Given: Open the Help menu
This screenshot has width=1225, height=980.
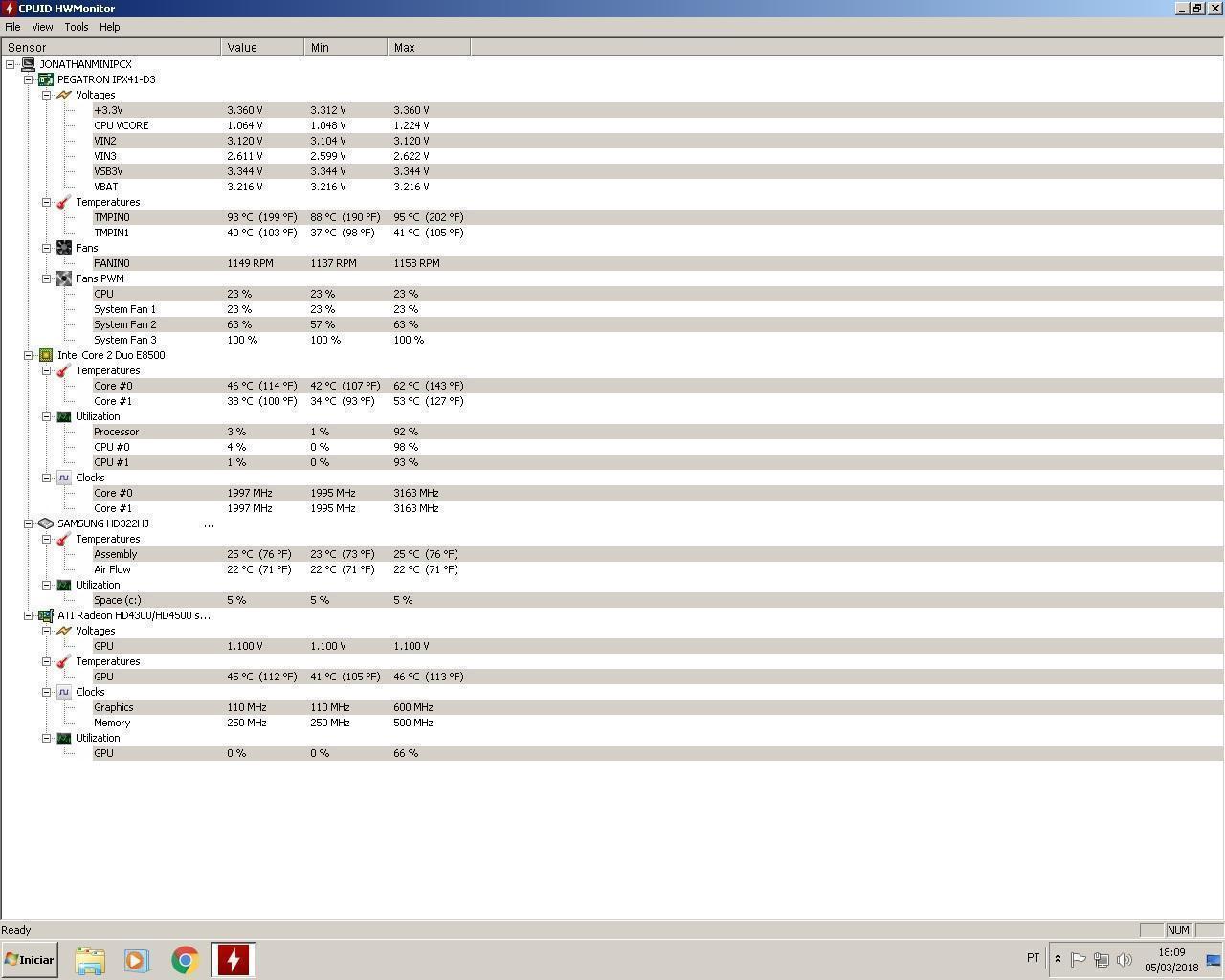Looking at the screenshot, I should point(110,27).
